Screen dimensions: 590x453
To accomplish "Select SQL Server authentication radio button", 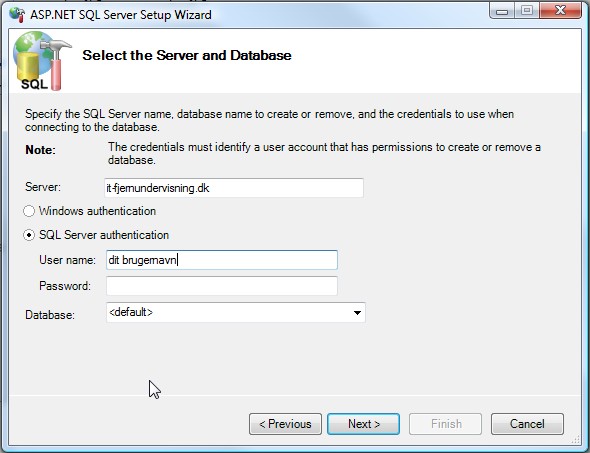I will point(29,235).
